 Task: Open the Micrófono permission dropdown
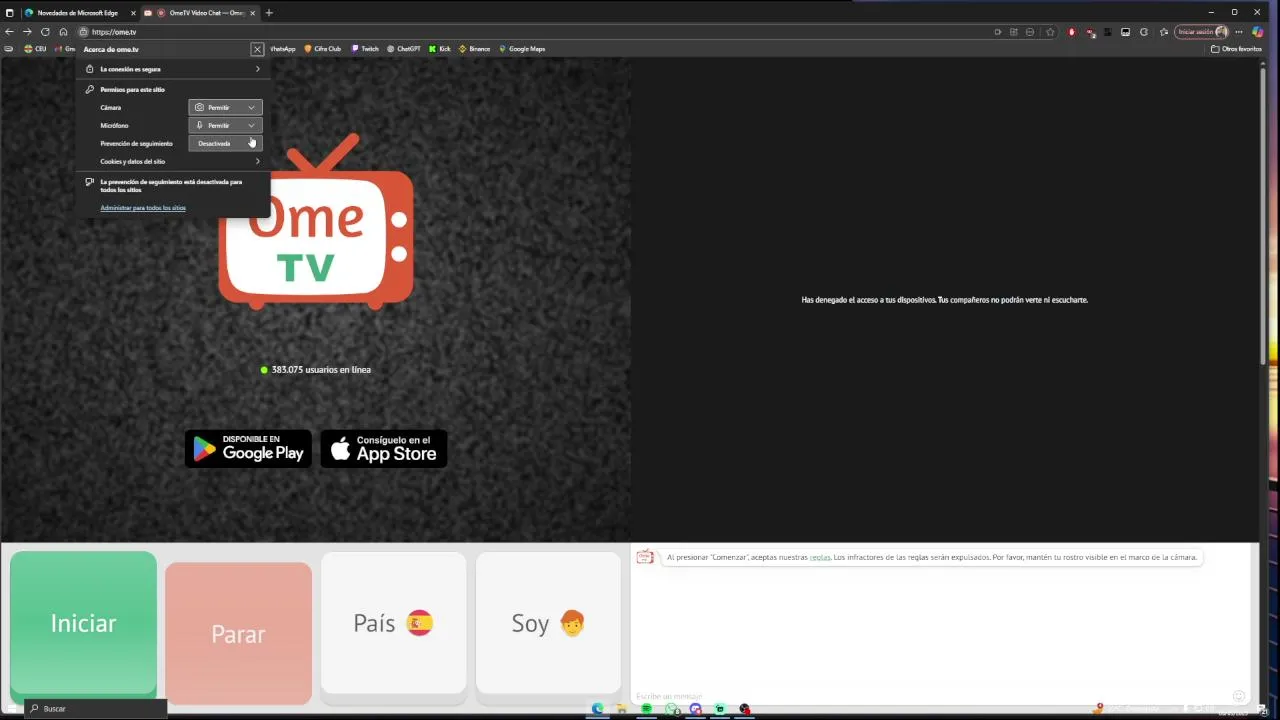(x=225, y=125)
